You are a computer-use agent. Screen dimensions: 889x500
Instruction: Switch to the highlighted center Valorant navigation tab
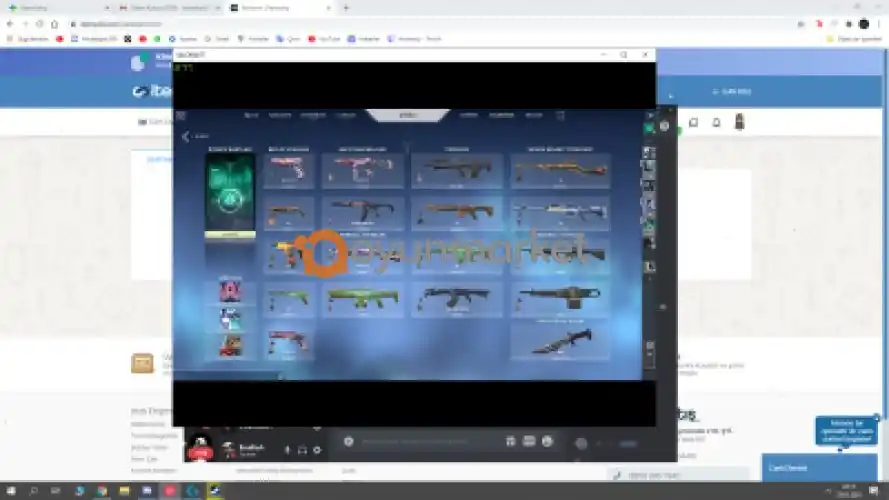point(406,116)
